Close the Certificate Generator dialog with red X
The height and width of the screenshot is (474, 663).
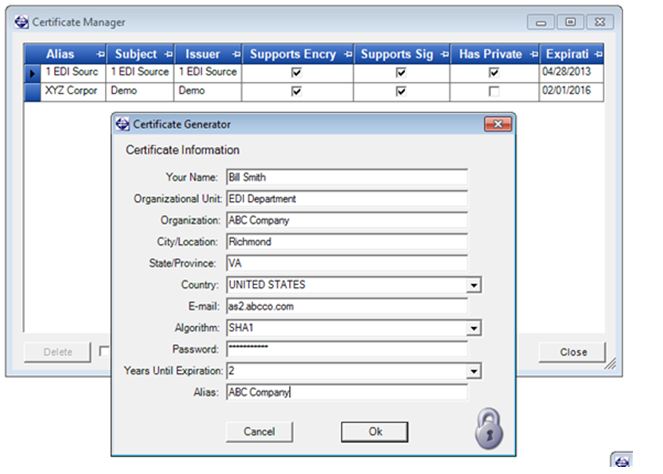(497, 124)
